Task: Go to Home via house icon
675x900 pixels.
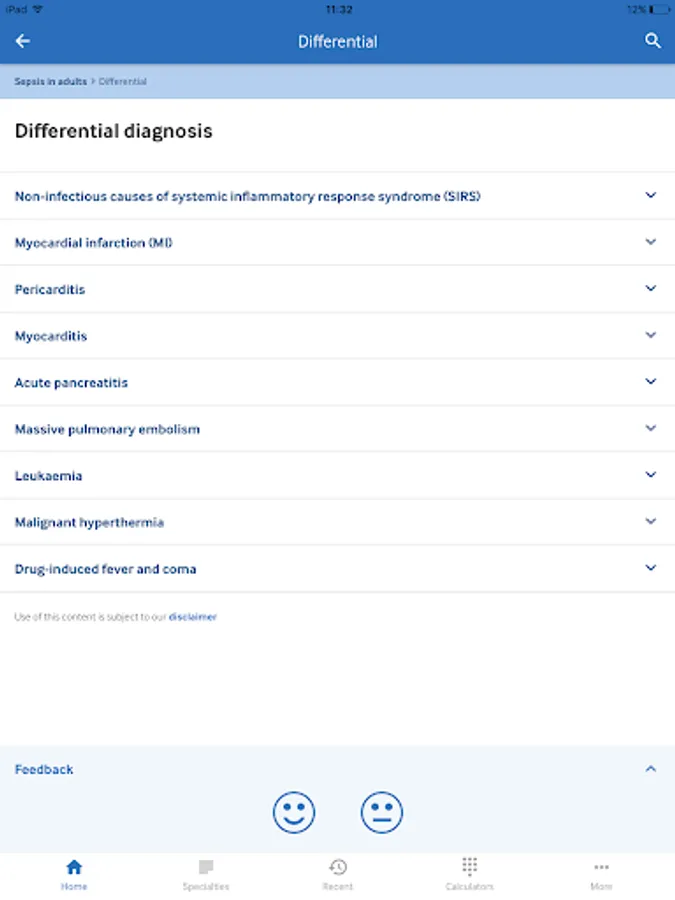Action: pyautogui.click(x=74, y=872)
